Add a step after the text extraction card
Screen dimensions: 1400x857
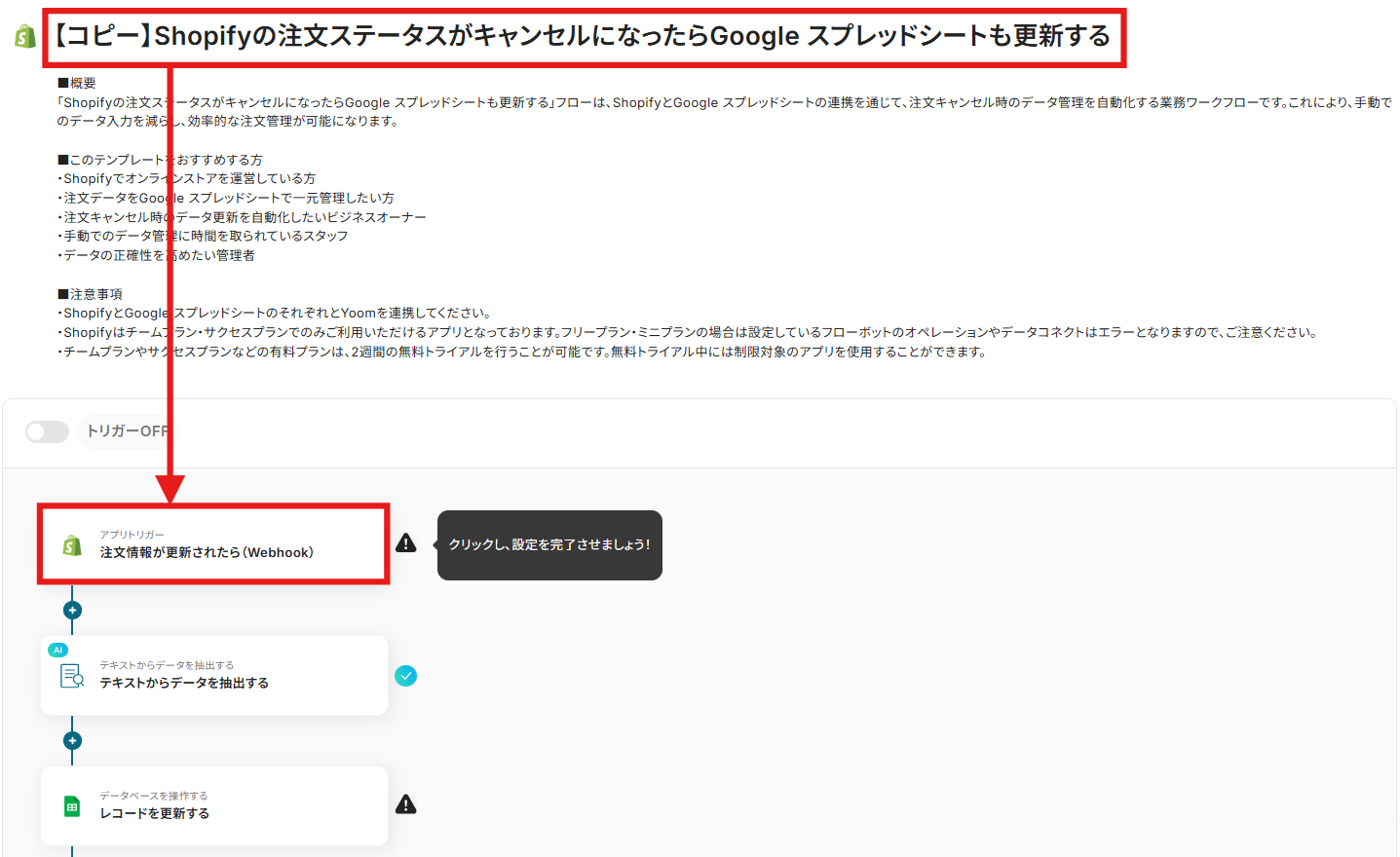[72, 740]
